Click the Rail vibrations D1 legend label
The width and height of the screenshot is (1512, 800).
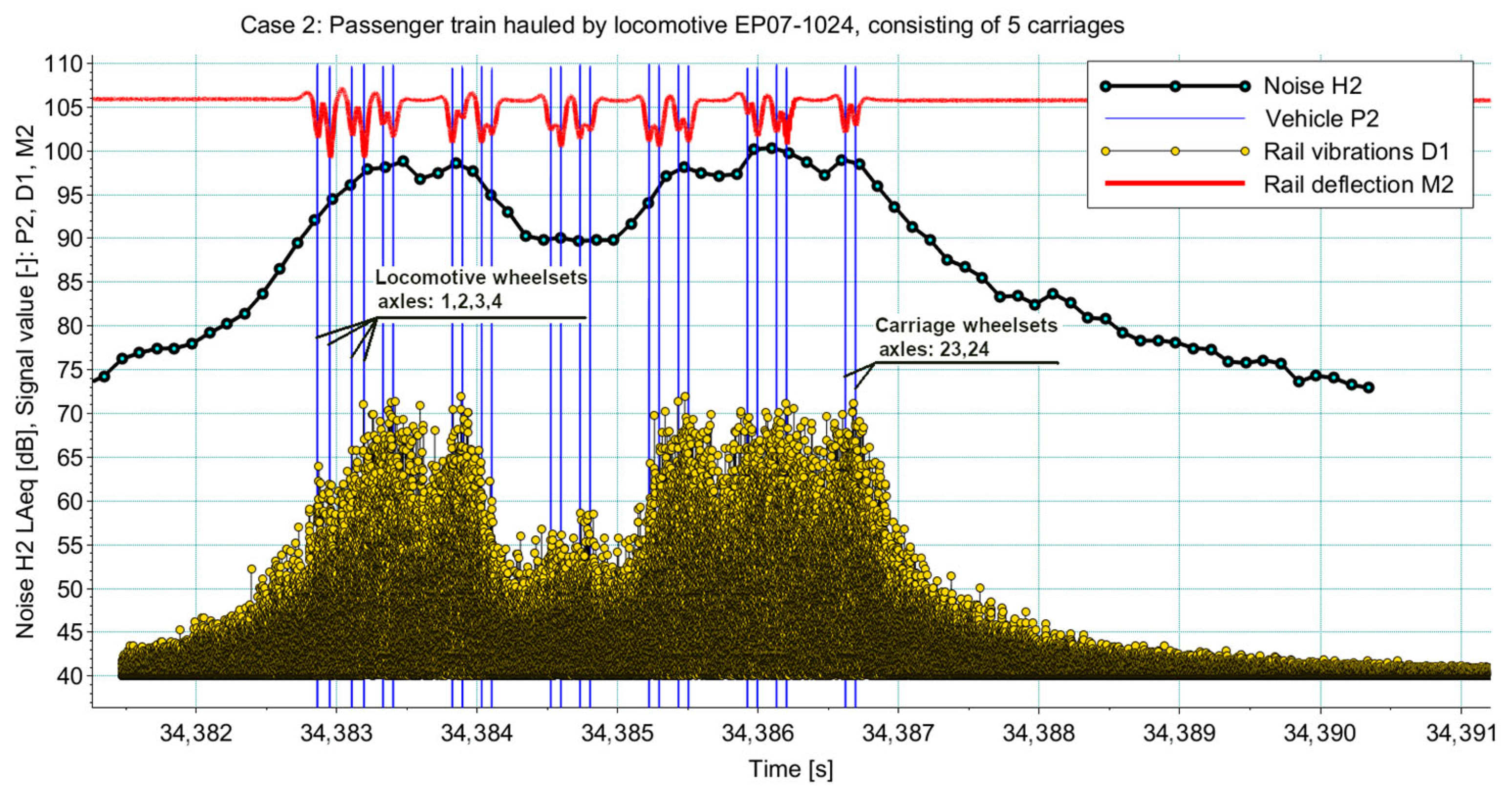point(1357,152)
